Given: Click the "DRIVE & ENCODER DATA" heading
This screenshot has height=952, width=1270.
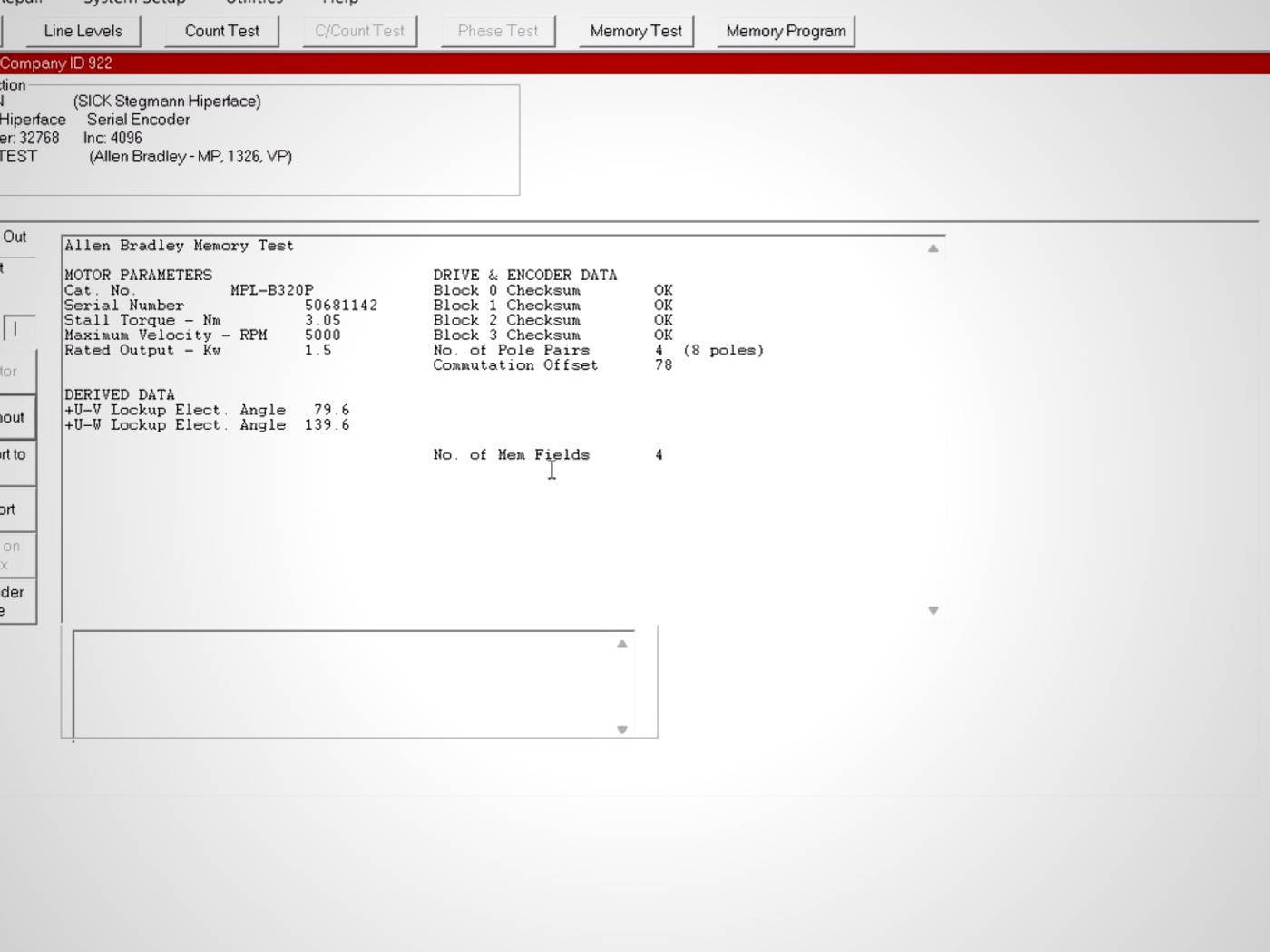Looking at the screenshot, I should 525,275.
